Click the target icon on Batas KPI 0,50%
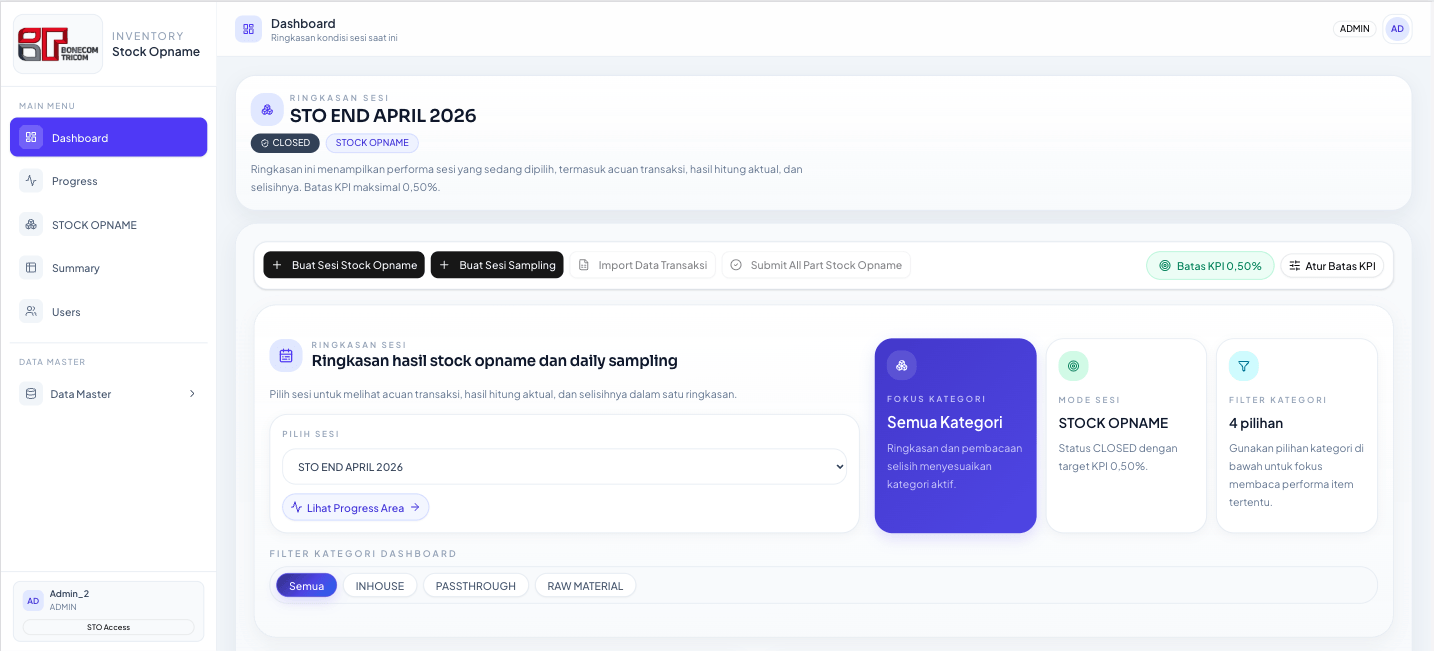 [x=1164, y=266]
